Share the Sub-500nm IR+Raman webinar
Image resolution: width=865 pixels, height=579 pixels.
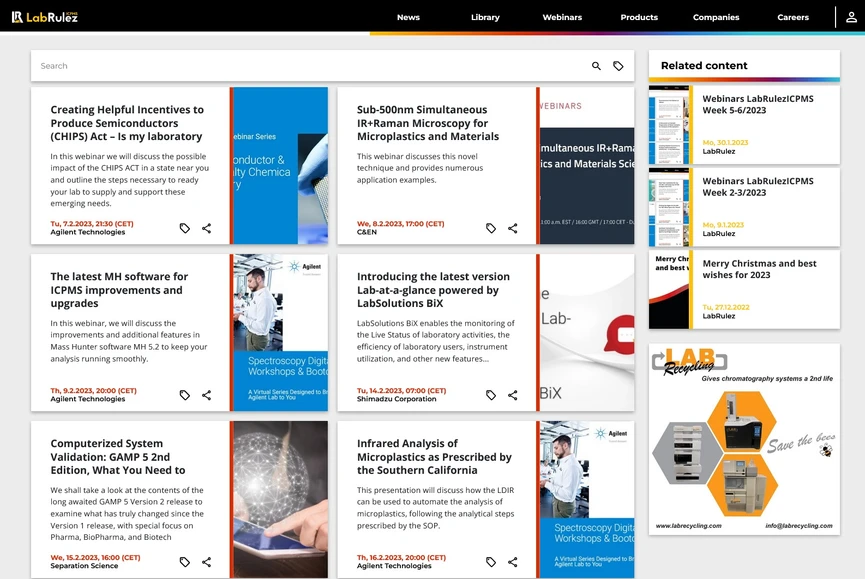point(512,228)
